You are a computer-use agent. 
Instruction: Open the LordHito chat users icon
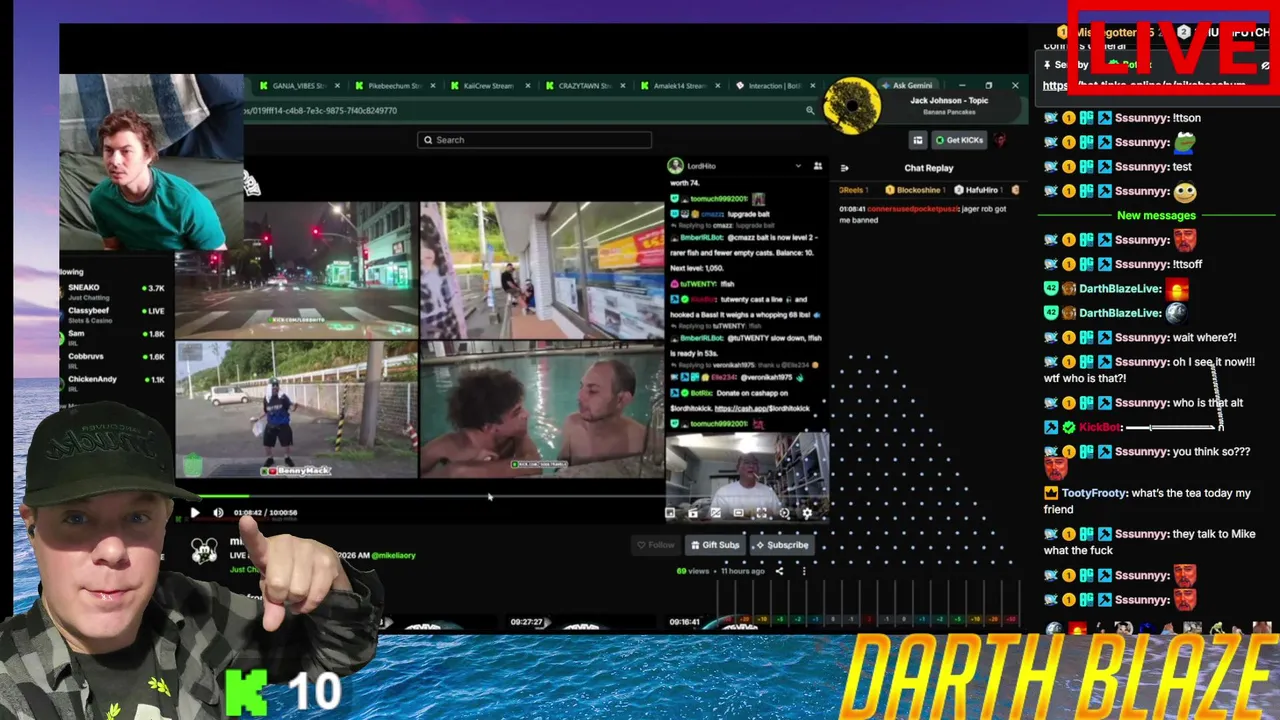tap(818, 166)
